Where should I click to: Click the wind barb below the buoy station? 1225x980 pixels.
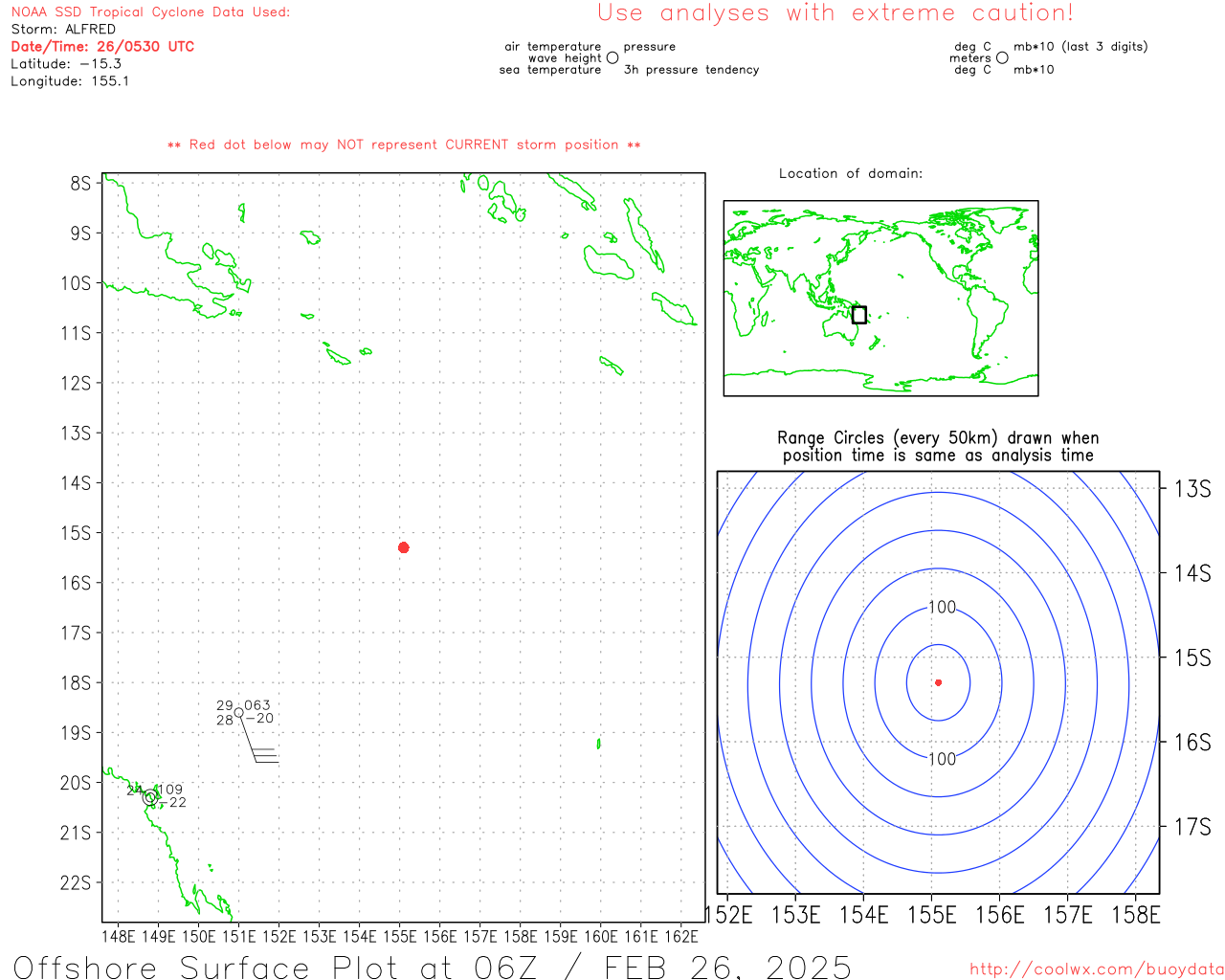(259, 739)
